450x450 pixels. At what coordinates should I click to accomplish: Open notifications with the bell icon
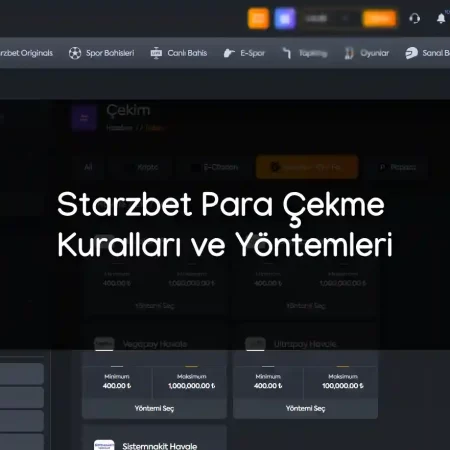click(x=441, y=18)
